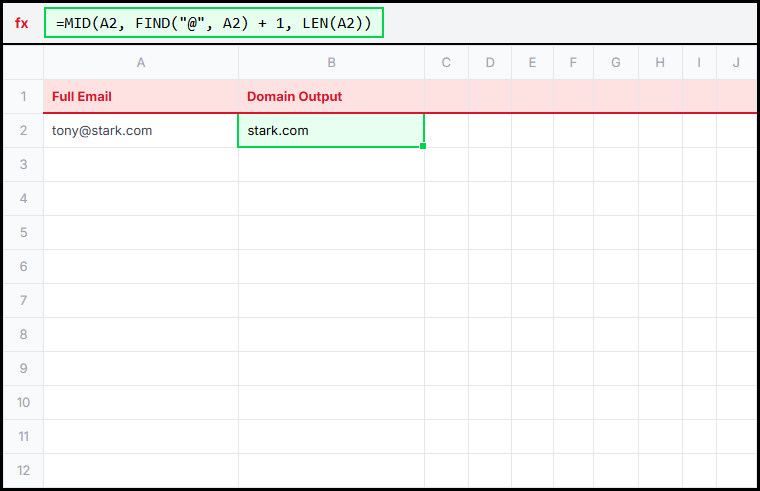The image size is (760, 491).
Task: Click the formula bar input field
Action: [214, 23]
